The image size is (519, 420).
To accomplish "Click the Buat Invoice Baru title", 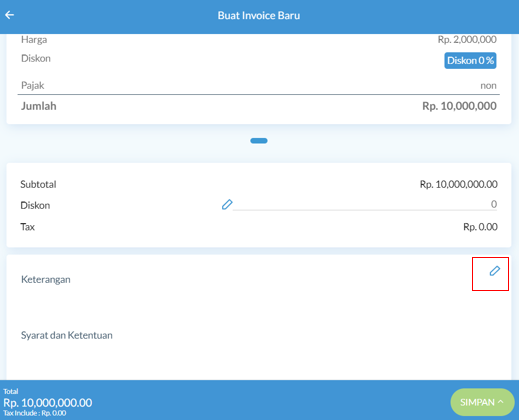I will (259, 15).
